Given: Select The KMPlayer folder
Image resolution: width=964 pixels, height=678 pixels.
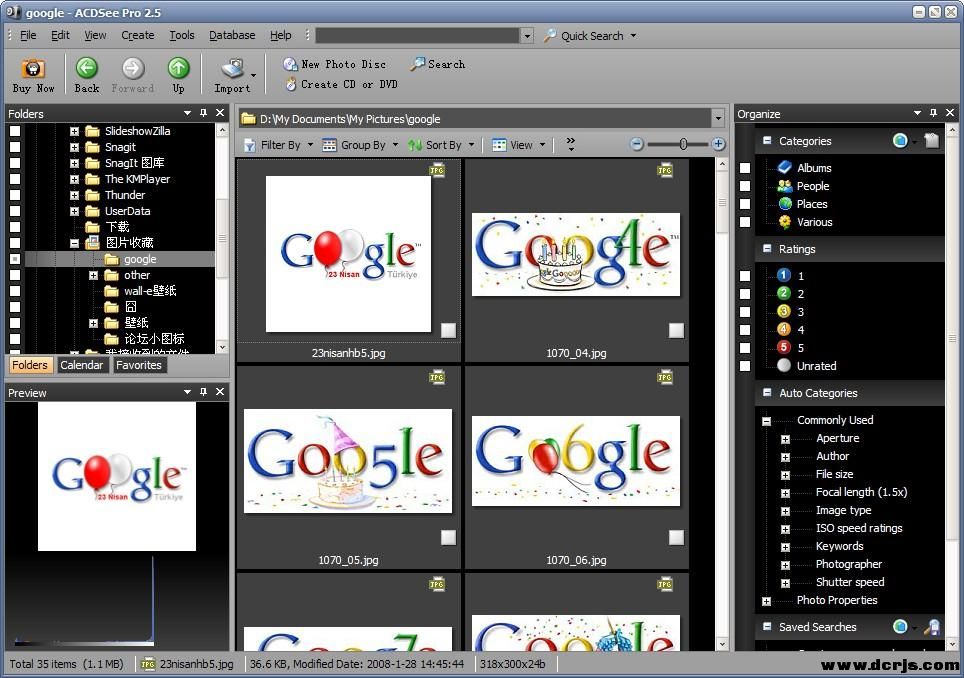Looking at the screenshot, I should click(137, 179).
